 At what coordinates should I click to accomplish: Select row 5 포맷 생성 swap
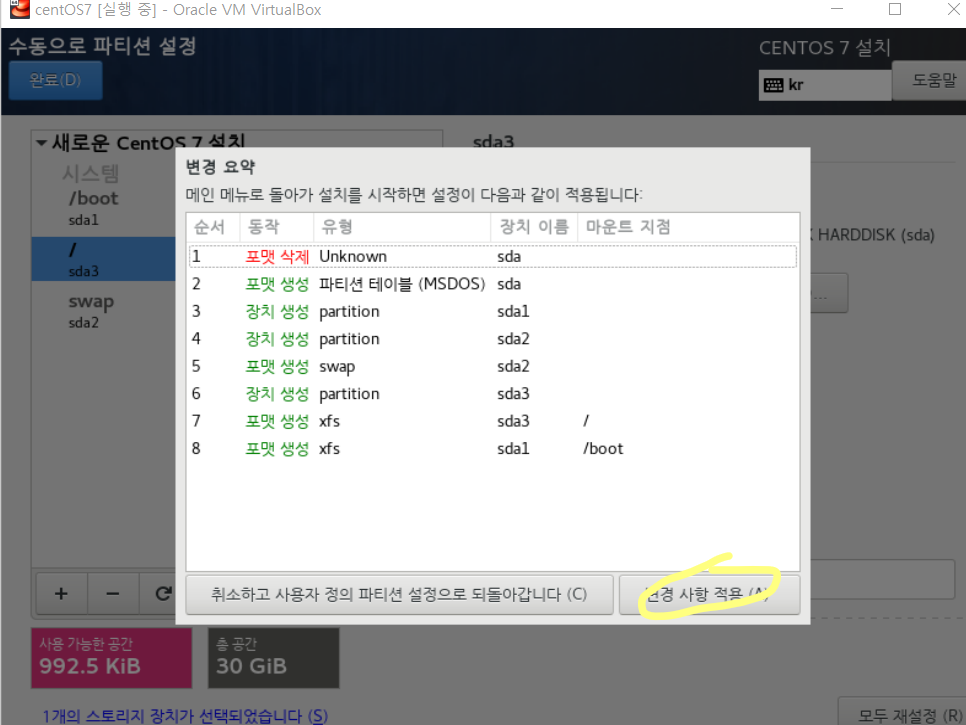pos(493,366)
